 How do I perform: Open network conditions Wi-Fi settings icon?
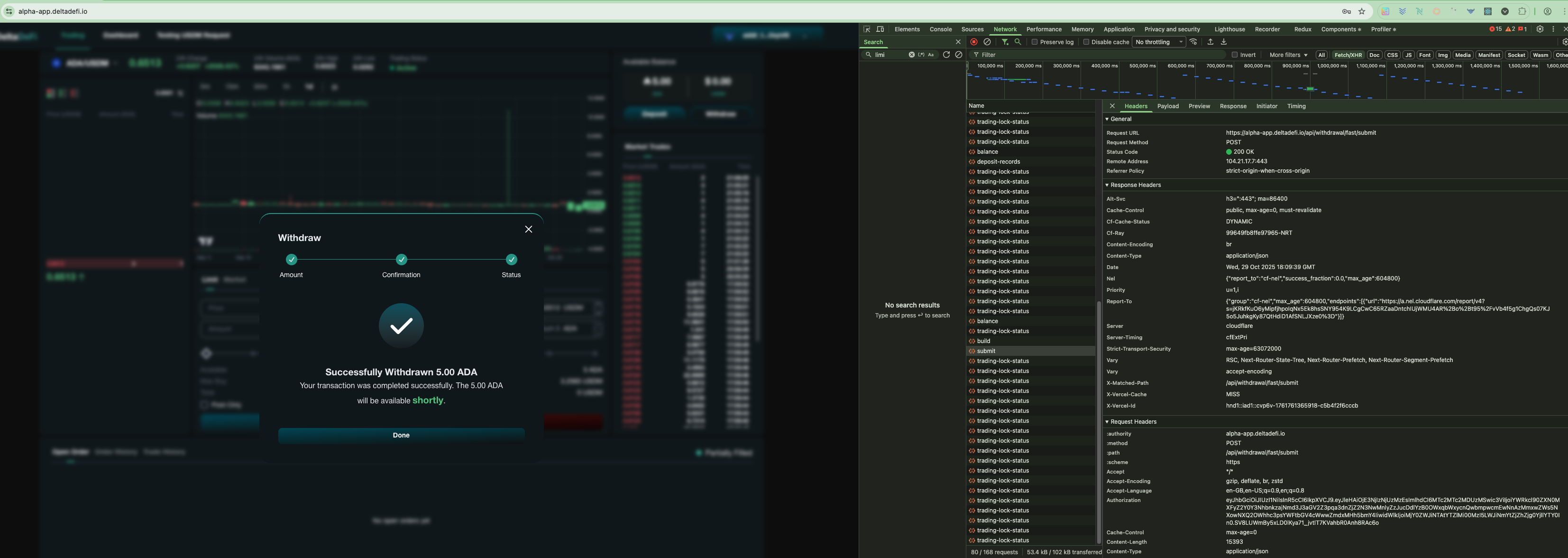point(1193,42)
